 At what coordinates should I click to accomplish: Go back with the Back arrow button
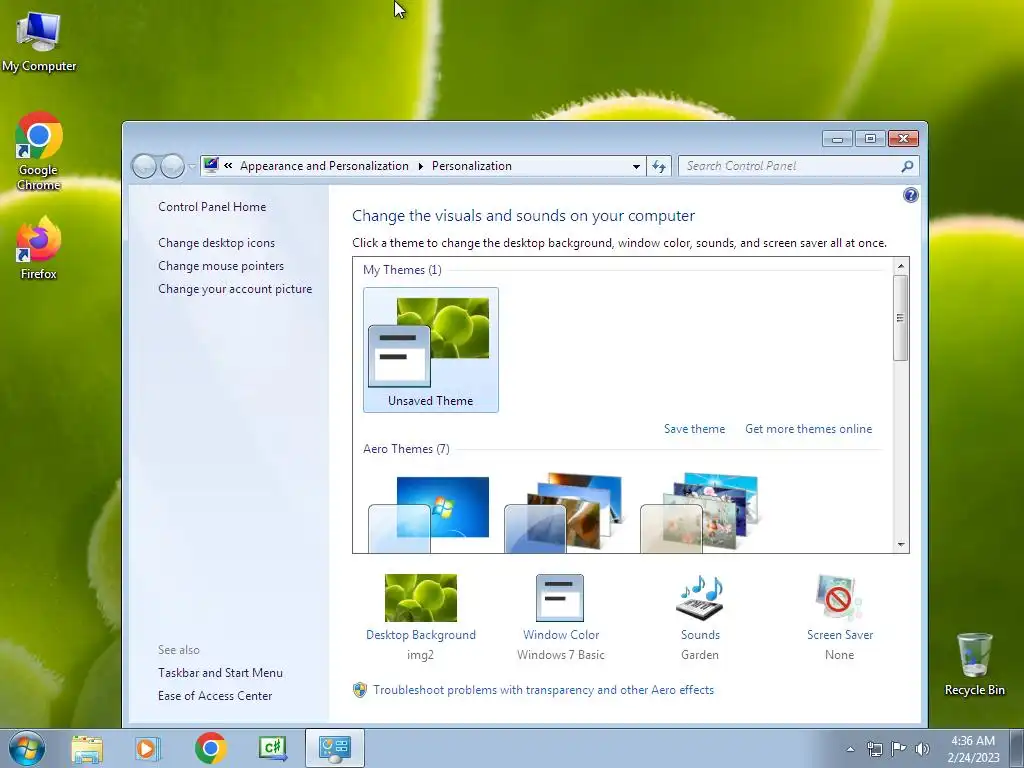(144, 167)
